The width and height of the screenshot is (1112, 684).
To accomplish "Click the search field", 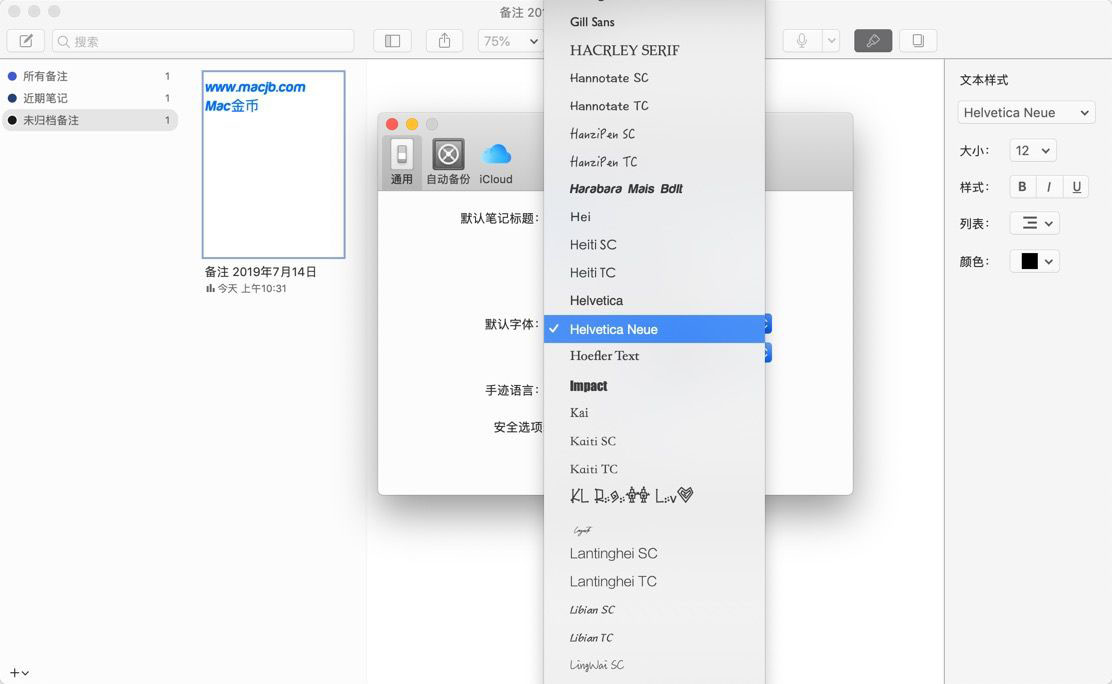I will 203,41.
